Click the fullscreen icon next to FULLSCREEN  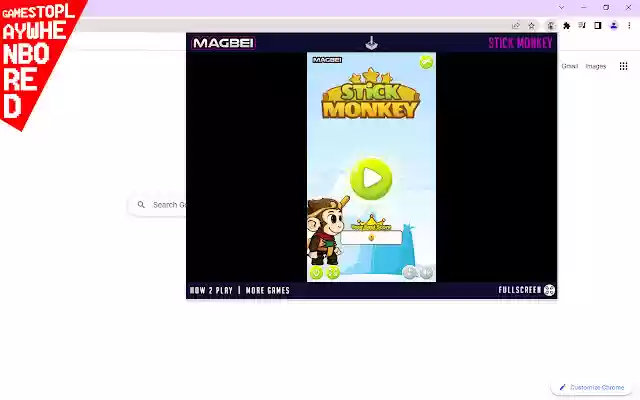(549, 290)
